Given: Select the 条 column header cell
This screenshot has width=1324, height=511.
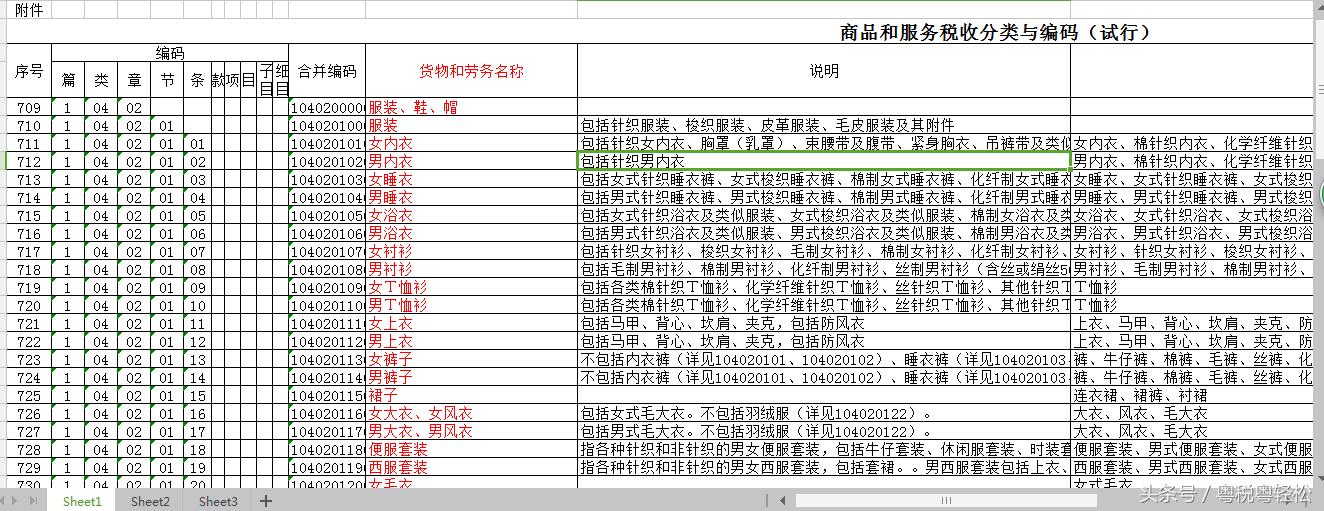Looking at the screenshot, I should [x=197, y=80].
